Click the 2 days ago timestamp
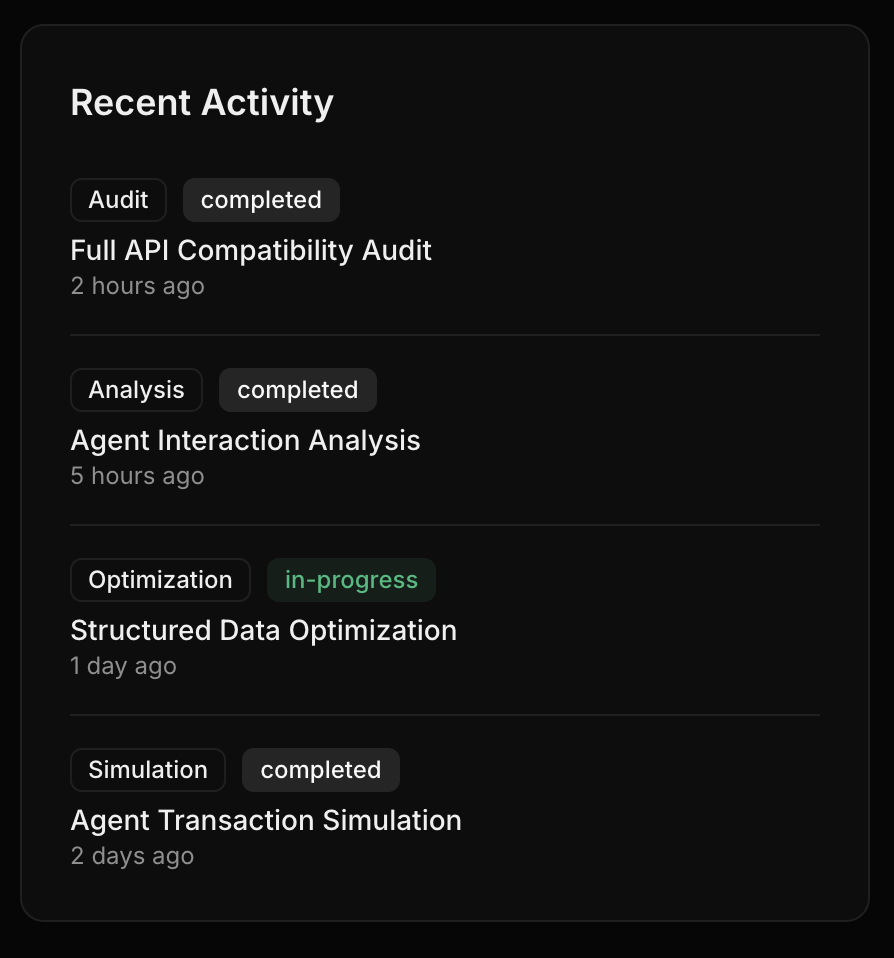The height and width of the screenshot is (958, 894). point(132,856)
